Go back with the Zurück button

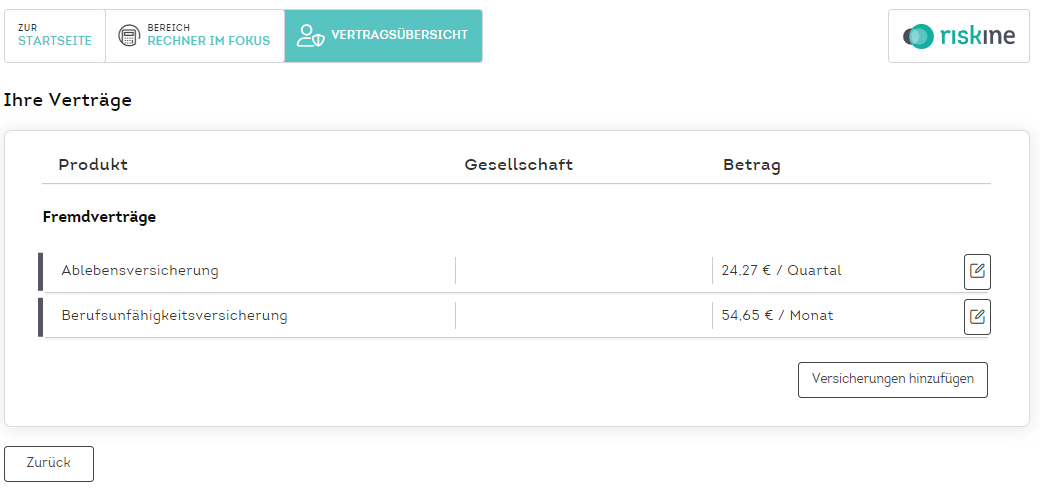[49, 464]
